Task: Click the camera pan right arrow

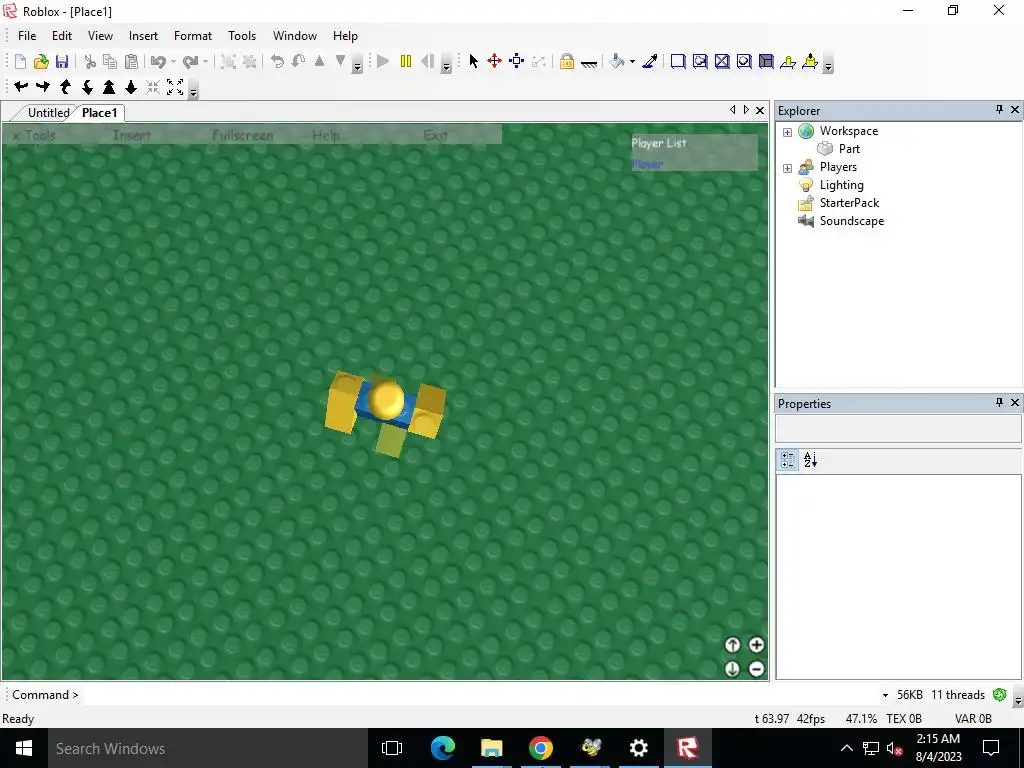Action: tap(43, 86)
